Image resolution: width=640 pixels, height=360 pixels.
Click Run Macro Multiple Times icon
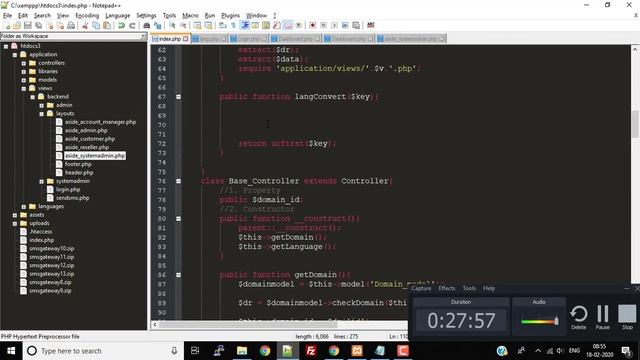345,25
